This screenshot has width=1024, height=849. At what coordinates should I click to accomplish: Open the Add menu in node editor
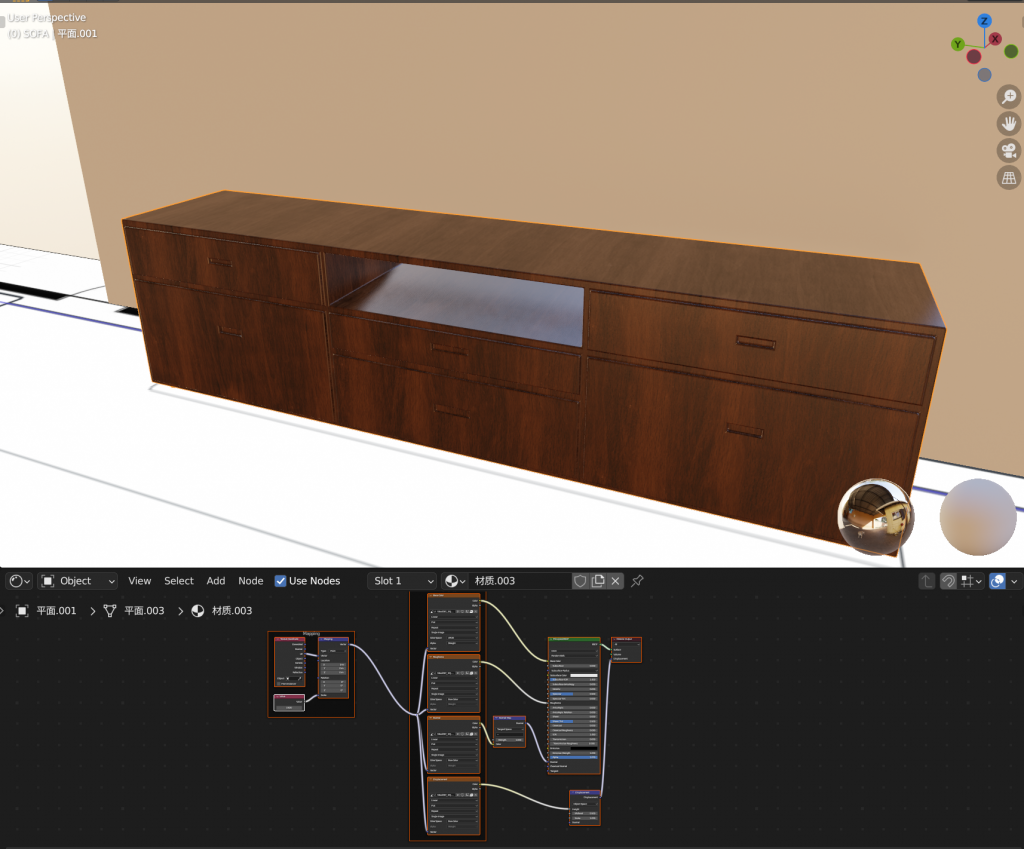tap(216, 581)
